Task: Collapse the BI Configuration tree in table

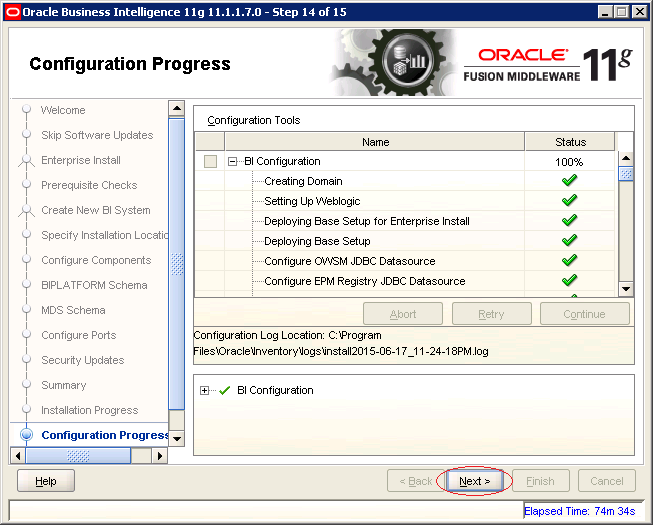Action: [x=232, y=162]
